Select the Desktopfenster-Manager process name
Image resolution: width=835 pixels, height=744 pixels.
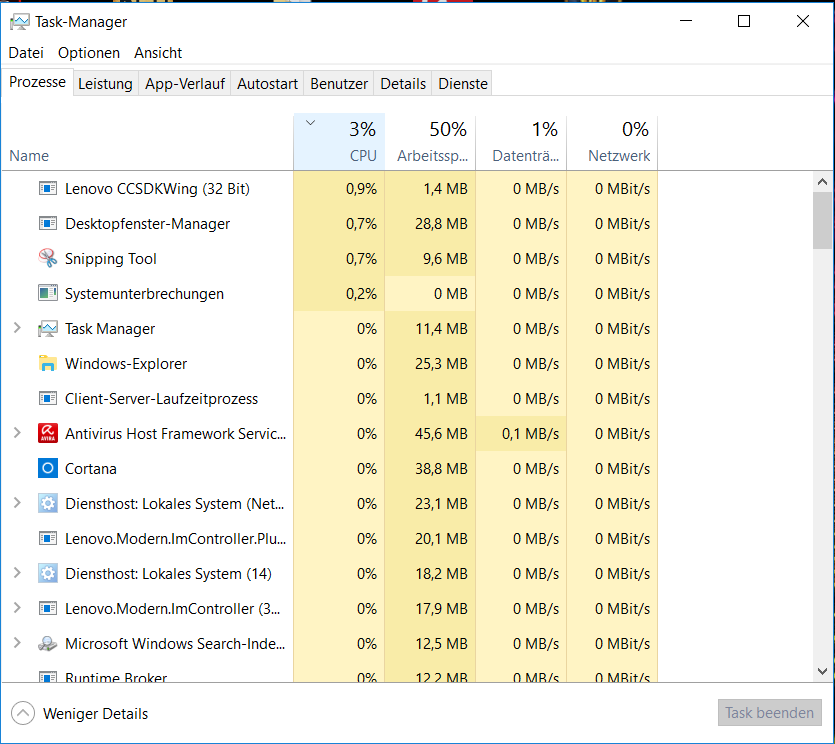[x=148, y=224]
